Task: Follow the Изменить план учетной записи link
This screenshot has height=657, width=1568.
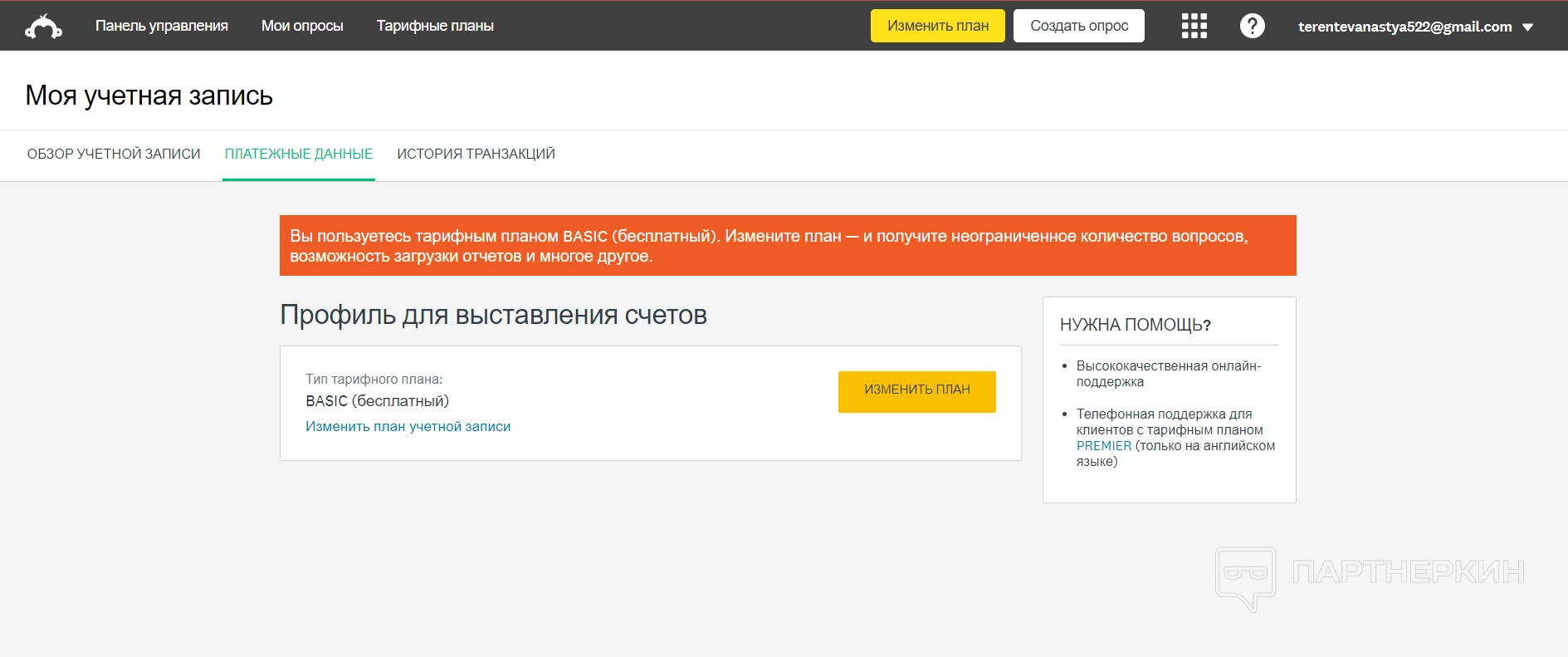Action: point(408,426)
